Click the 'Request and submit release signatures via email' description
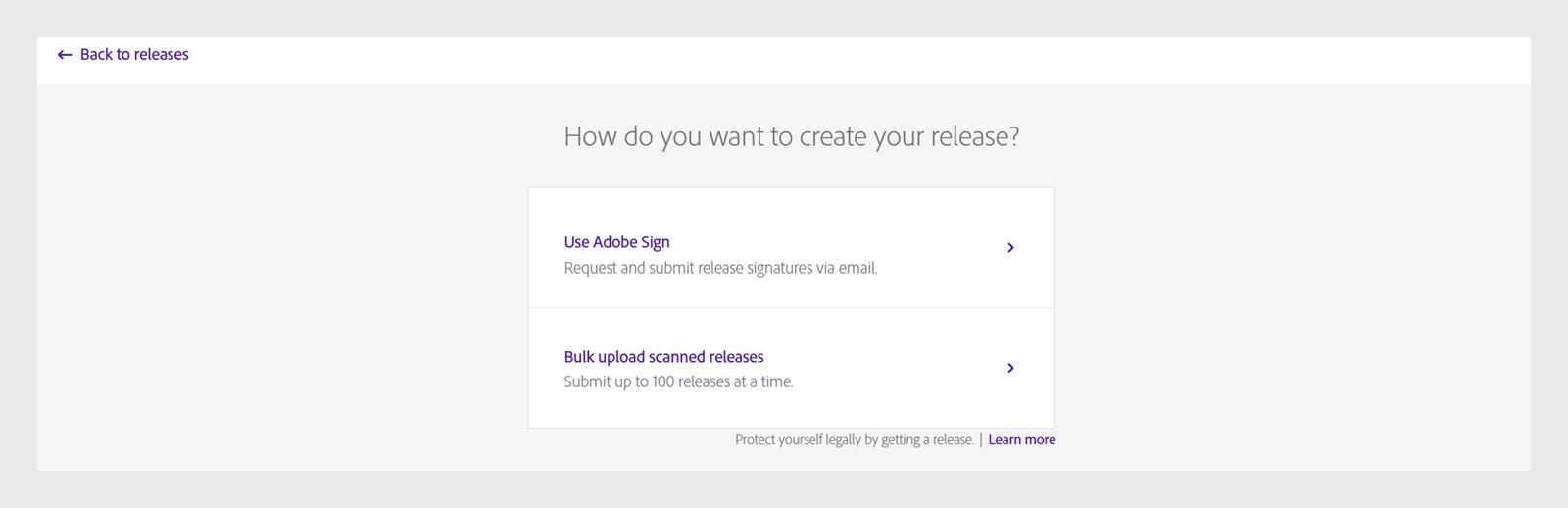Screen dimensions: 1568x508 click(720, 268)
